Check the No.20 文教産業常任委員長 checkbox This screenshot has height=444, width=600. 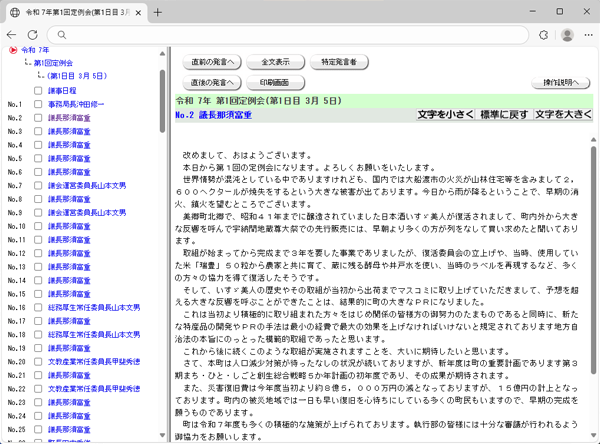38,362
